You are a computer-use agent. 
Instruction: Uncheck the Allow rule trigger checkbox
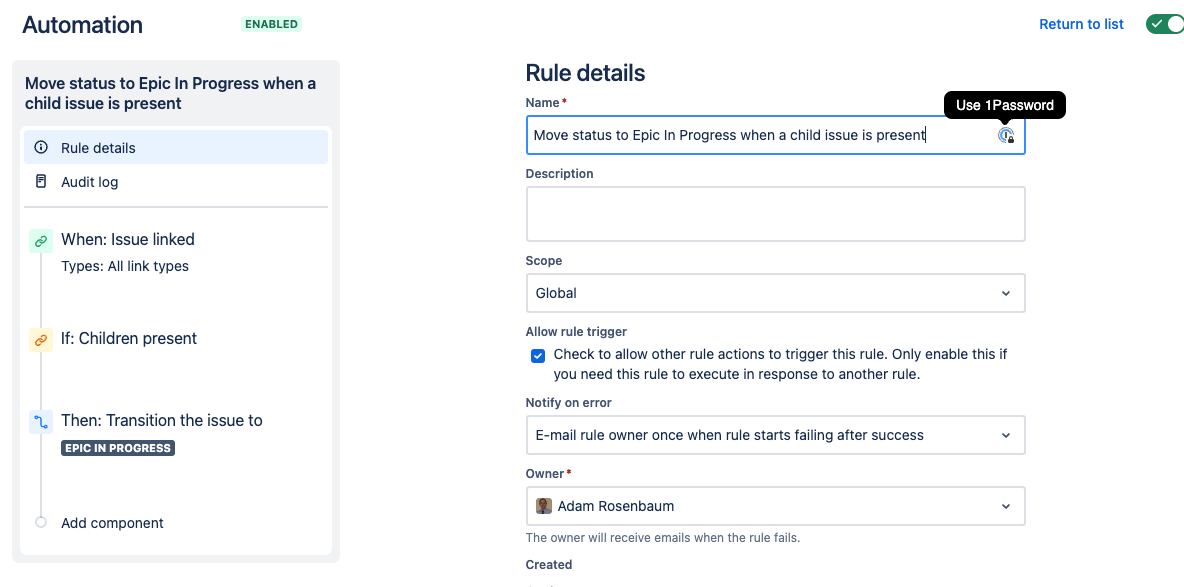pyautogui.click(x=538, y=356)
